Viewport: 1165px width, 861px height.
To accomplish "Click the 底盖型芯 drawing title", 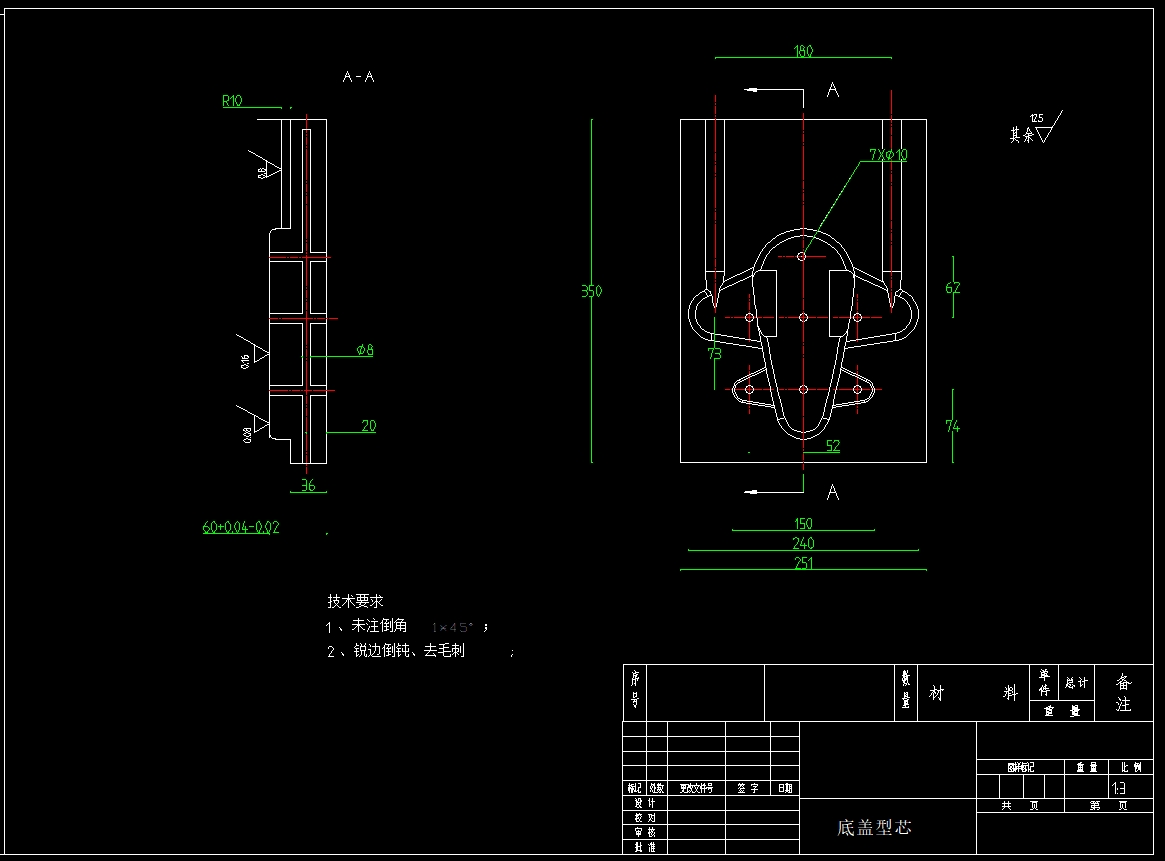I will [x=874, y=828].
